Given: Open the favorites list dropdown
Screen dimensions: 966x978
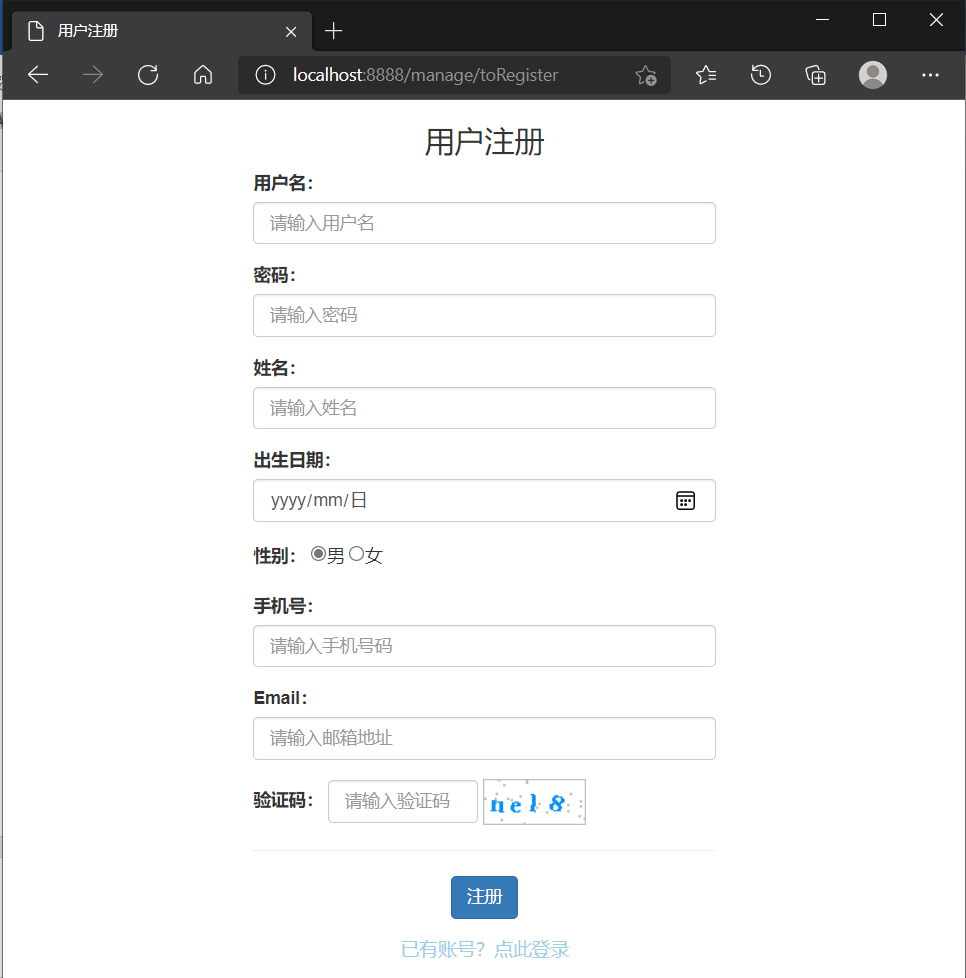Looking at the screenshot, I should [x=706, y=75].
